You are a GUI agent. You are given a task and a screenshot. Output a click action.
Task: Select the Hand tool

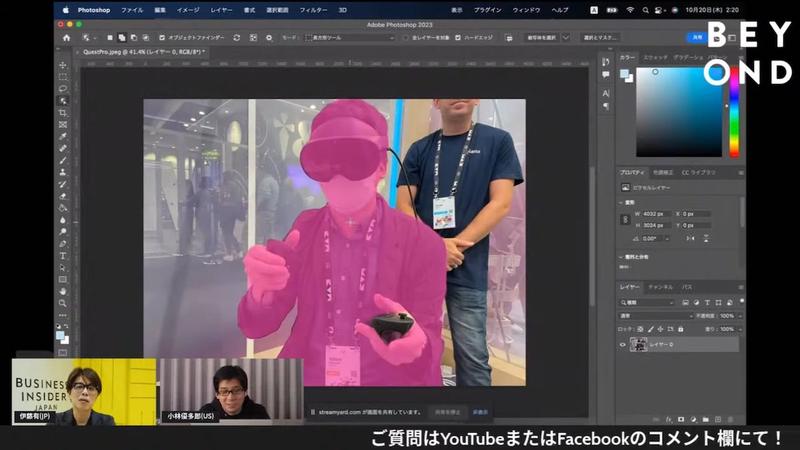[x=63, y=291]
